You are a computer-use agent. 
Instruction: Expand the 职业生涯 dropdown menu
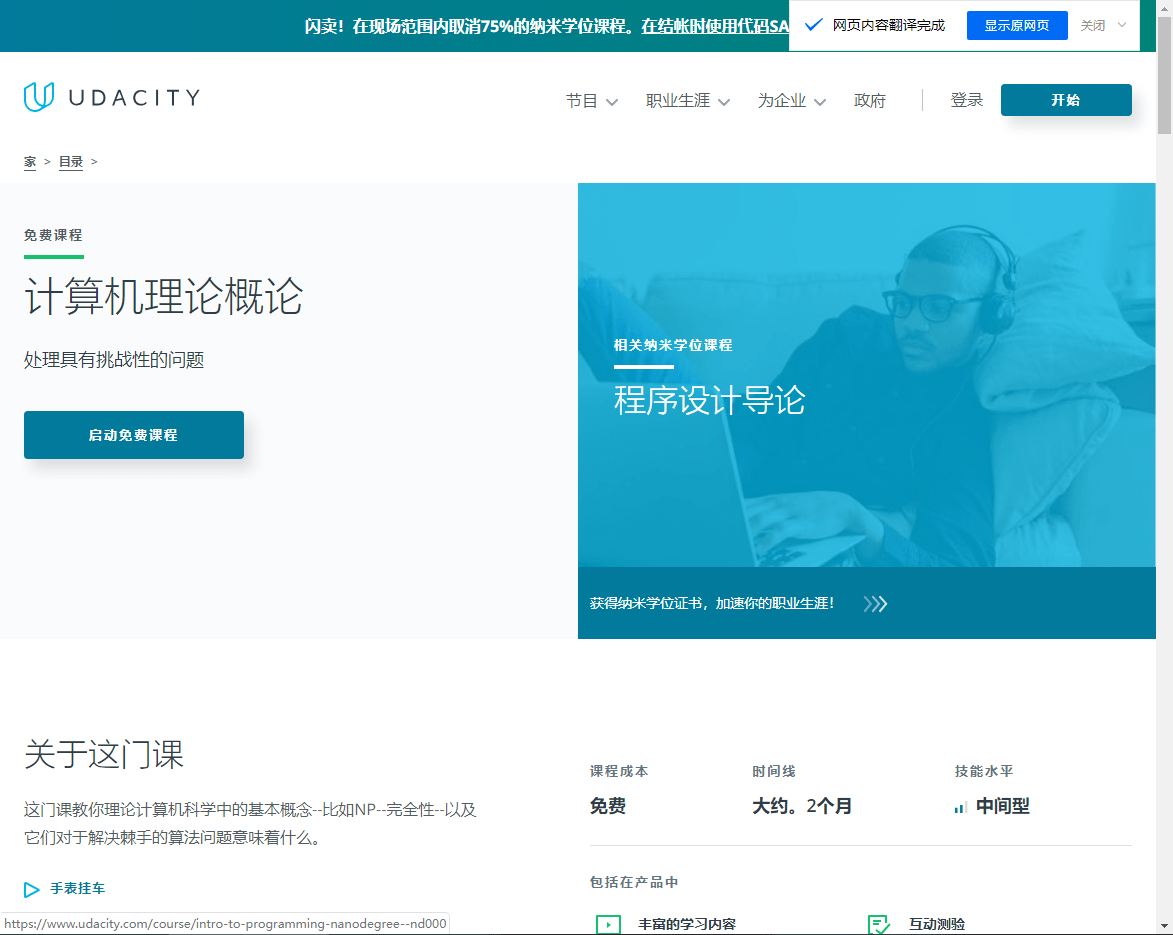click(687, 101)
